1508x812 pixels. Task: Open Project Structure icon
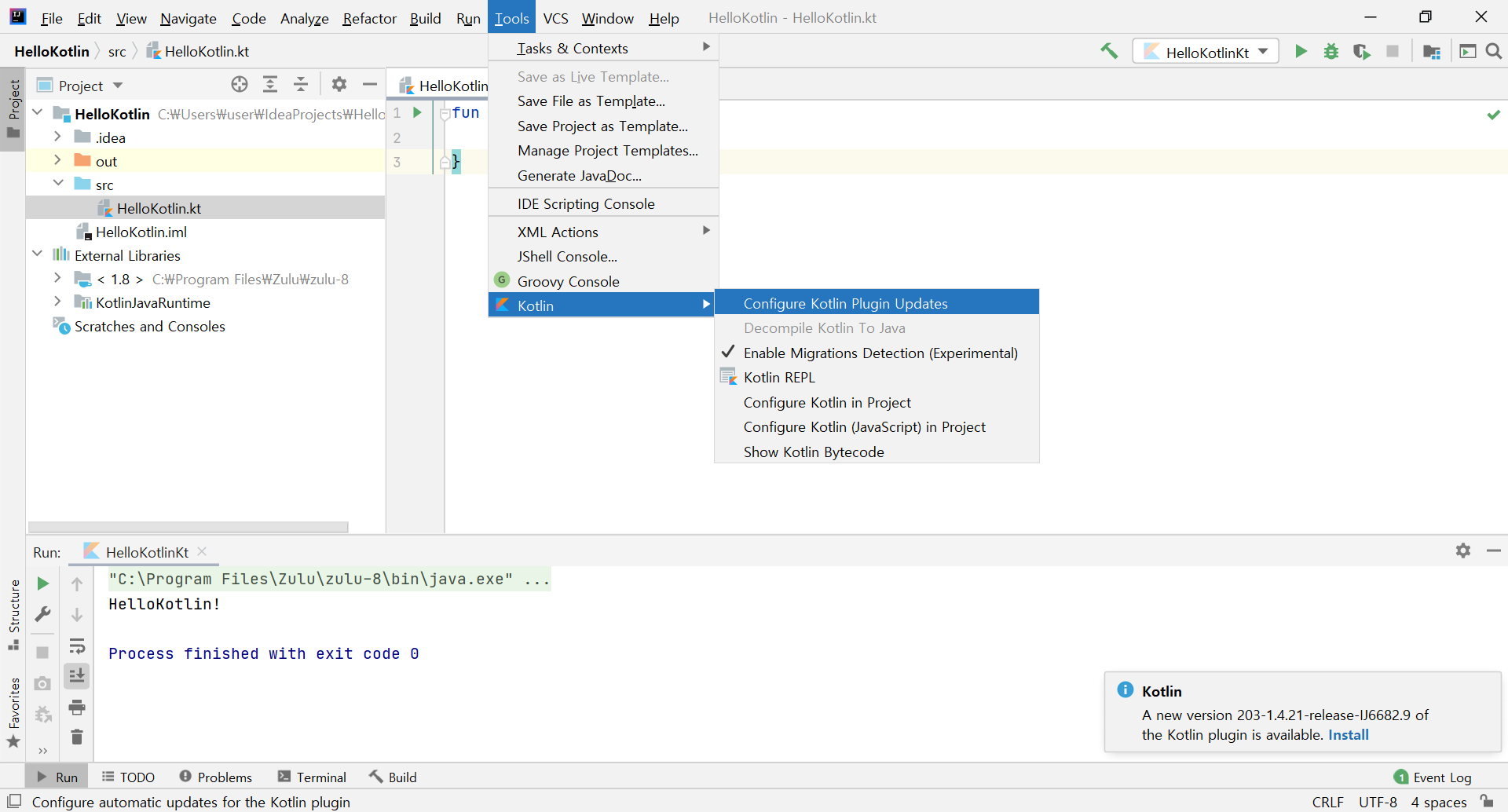(x=1432, y=52)
